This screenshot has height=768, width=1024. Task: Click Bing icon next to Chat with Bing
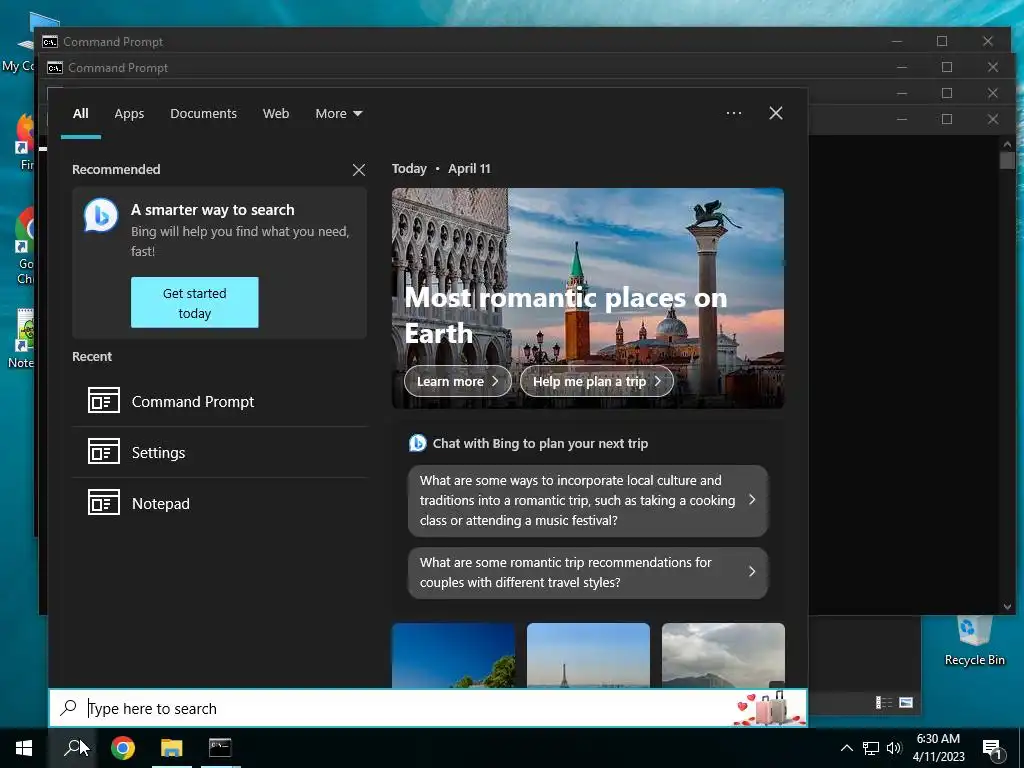[417, 443]
